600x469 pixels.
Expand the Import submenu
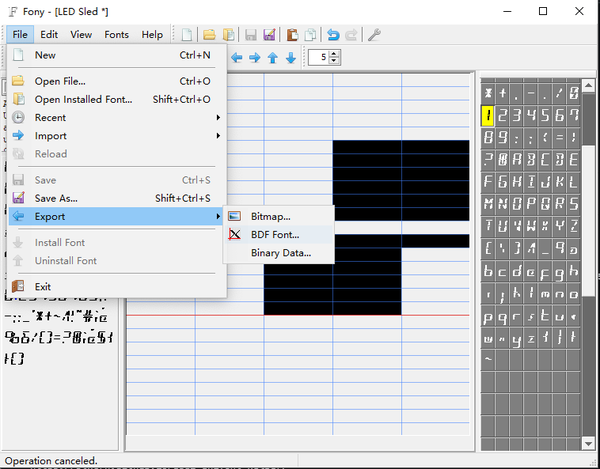(117, 136)
